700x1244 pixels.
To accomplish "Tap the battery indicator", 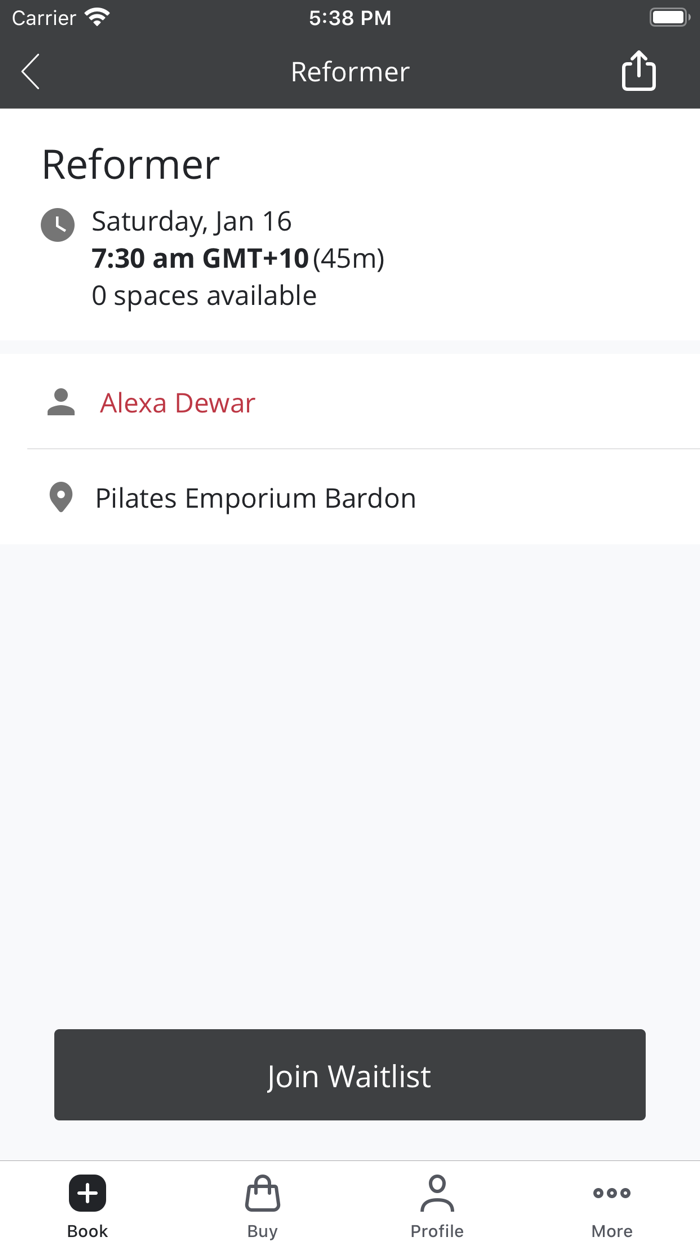I will click(669, 16).
